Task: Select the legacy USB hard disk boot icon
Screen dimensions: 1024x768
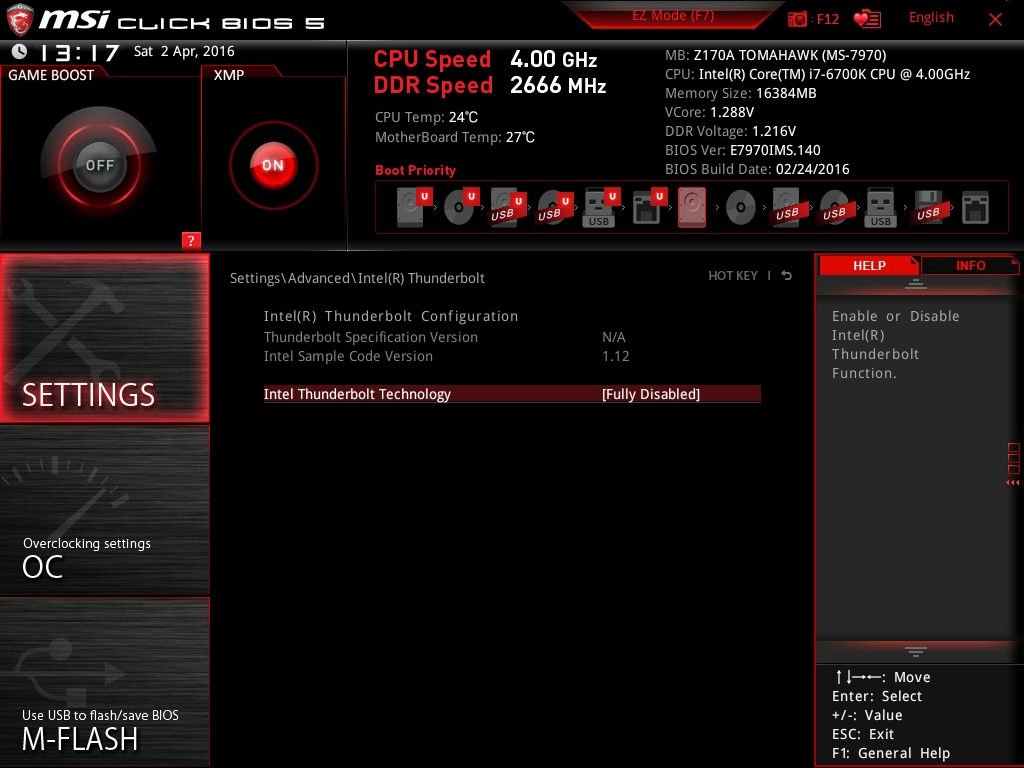Action: (x=788, y=207)
